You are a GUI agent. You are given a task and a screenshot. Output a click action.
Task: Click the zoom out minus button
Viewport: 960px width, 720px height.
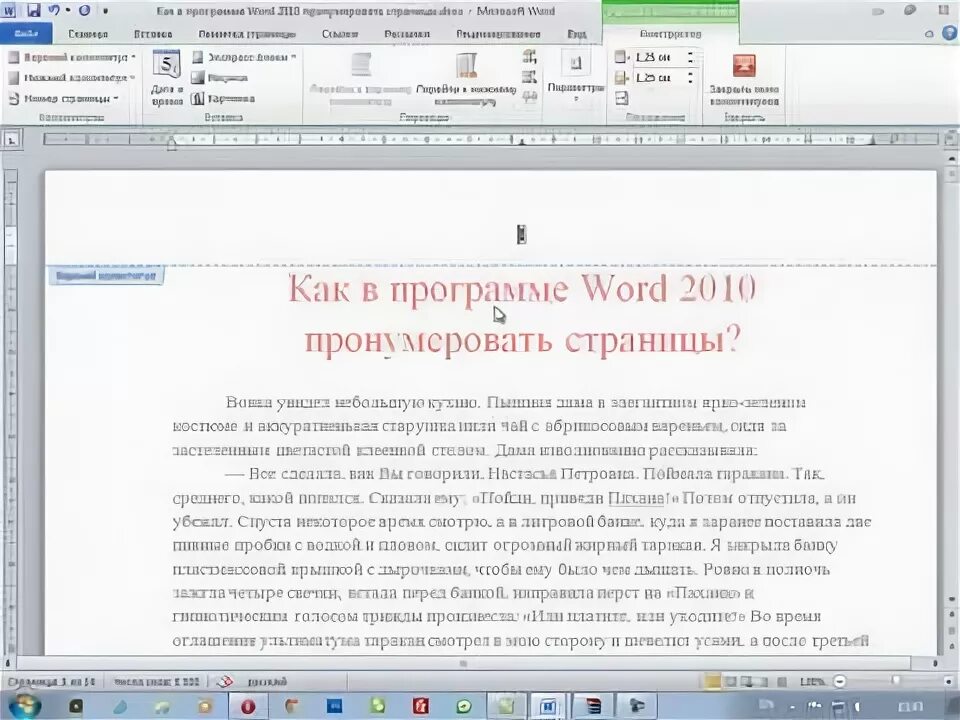(839, 681)
